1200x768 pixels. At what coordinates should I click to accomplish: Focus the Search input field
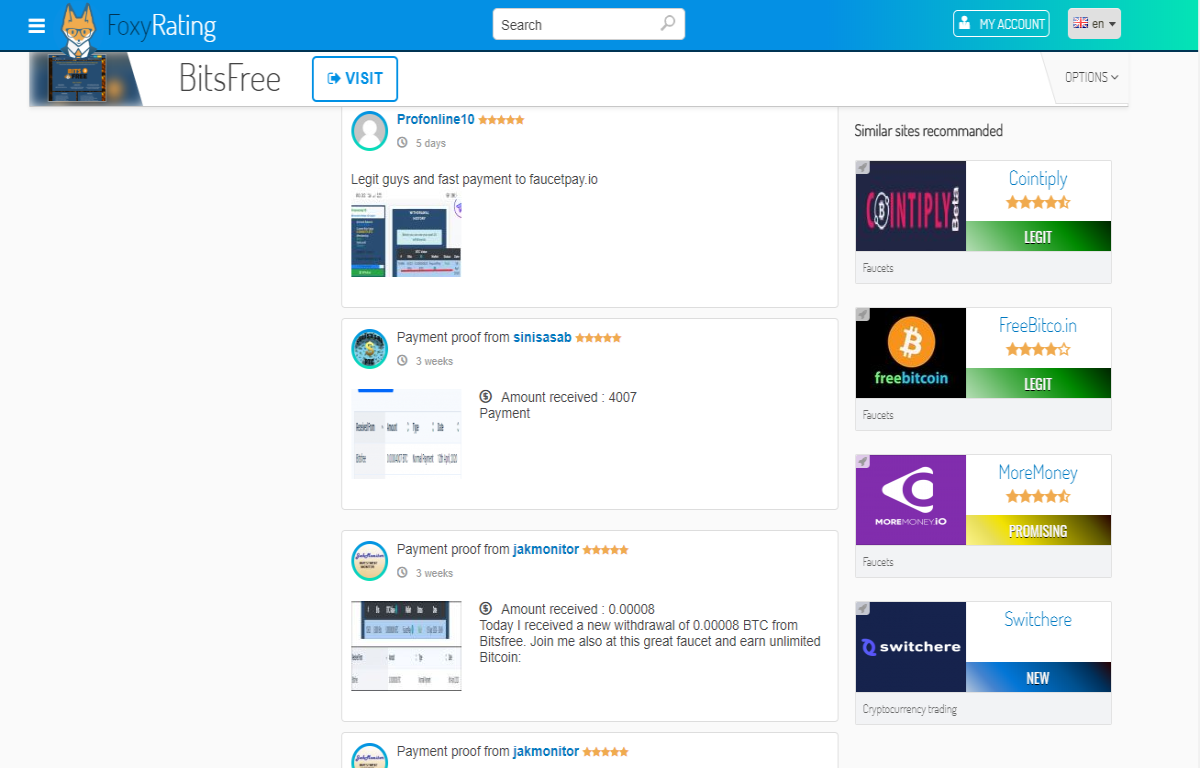(x=589, y=24)
